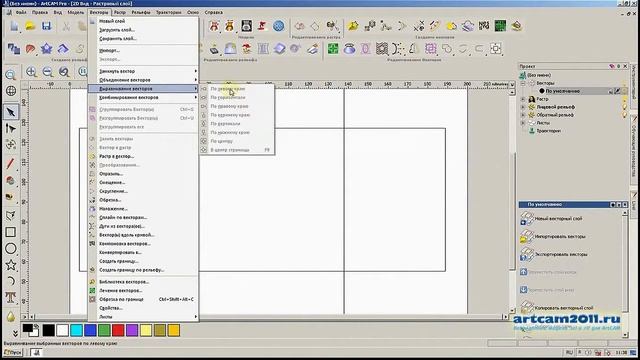Choose Лечение векторов... menu entry
The width and height of the screenshot is (640, 360).
143,291
